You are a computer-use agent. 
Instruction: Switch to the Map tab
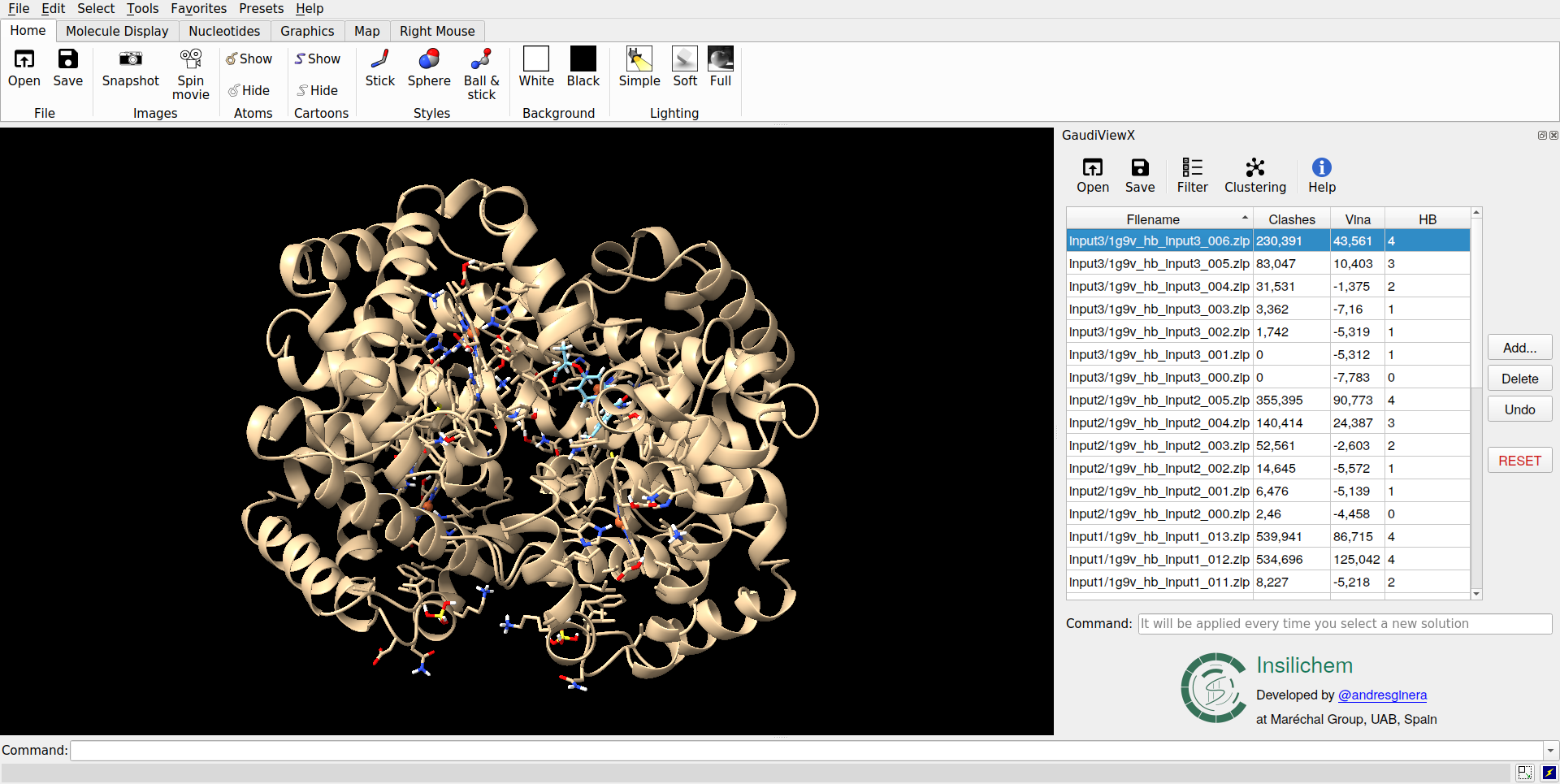(366, 31)
